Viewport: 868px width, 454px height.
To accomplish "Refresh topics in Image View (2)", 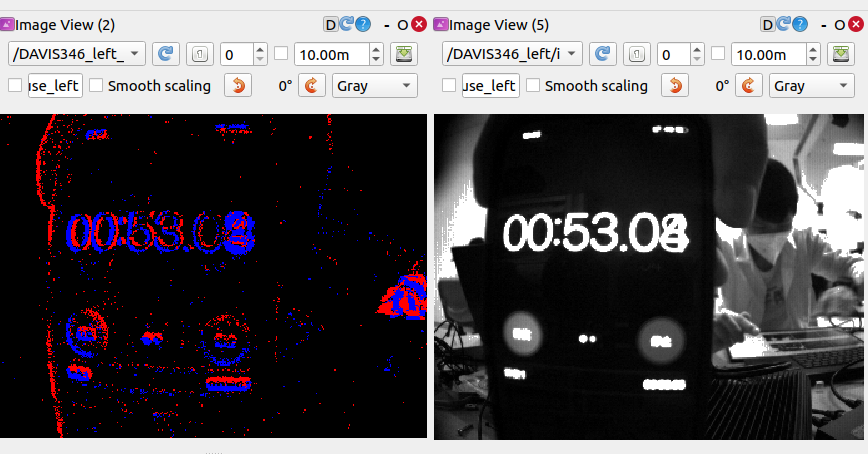I will [x=166, y=54].
